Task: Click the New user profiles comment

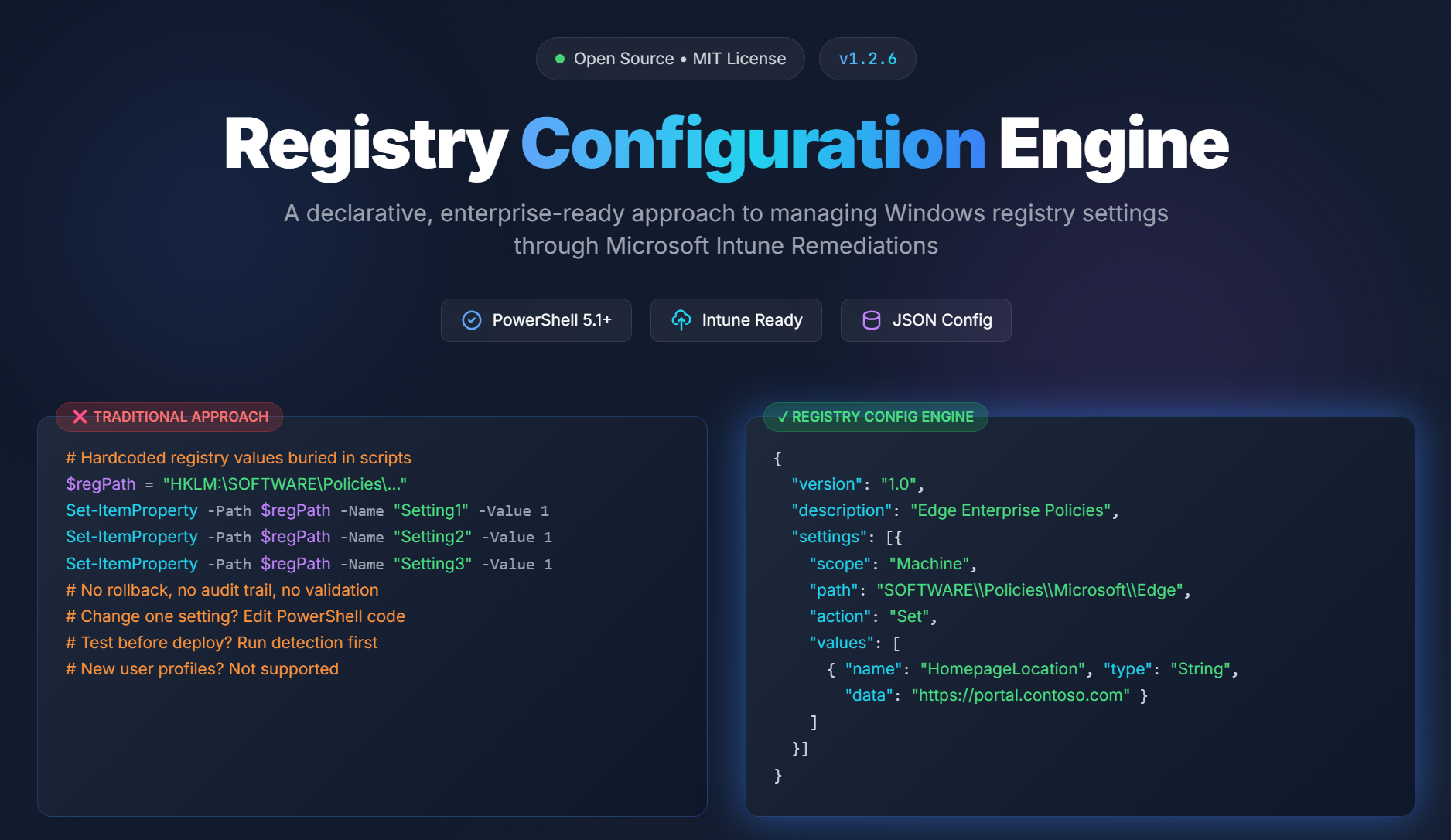Action: tap(202, 669)
